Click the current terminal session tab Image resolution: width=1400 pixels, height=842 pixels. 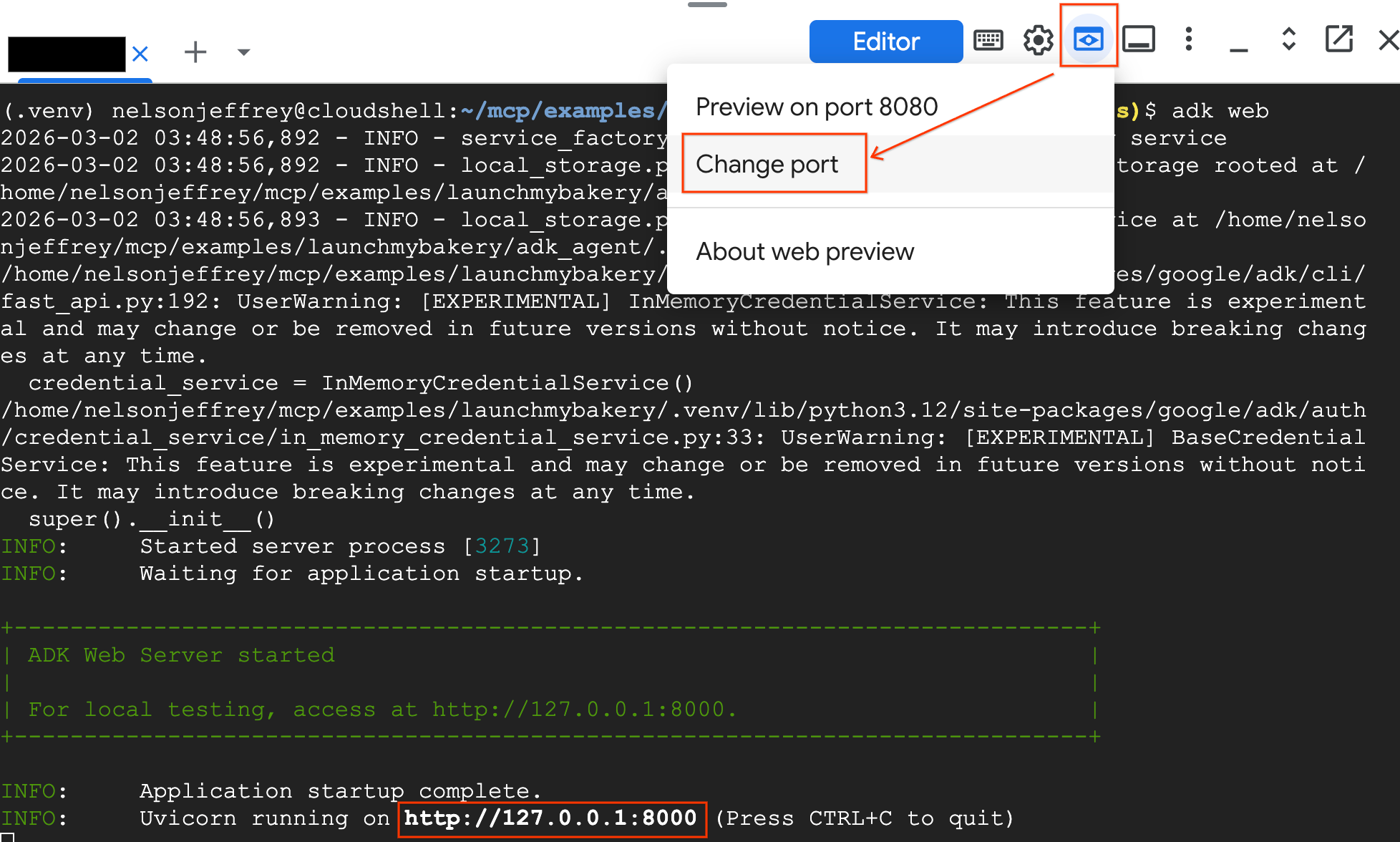[67, 52]
